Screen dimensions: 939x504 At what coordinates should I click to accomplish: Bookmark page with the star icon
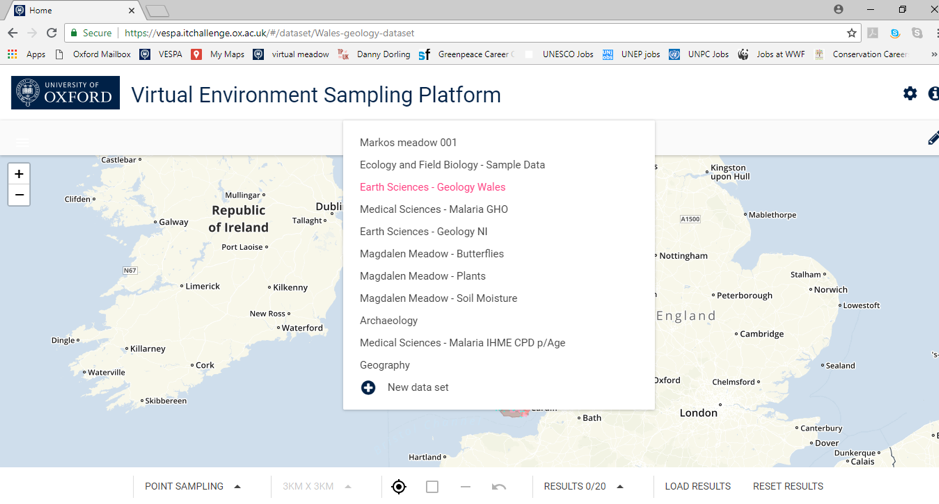click(x=851, y=33)
